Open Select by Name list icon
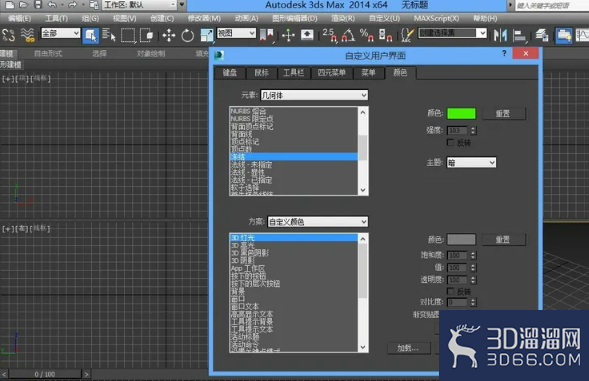 [109, 35]
